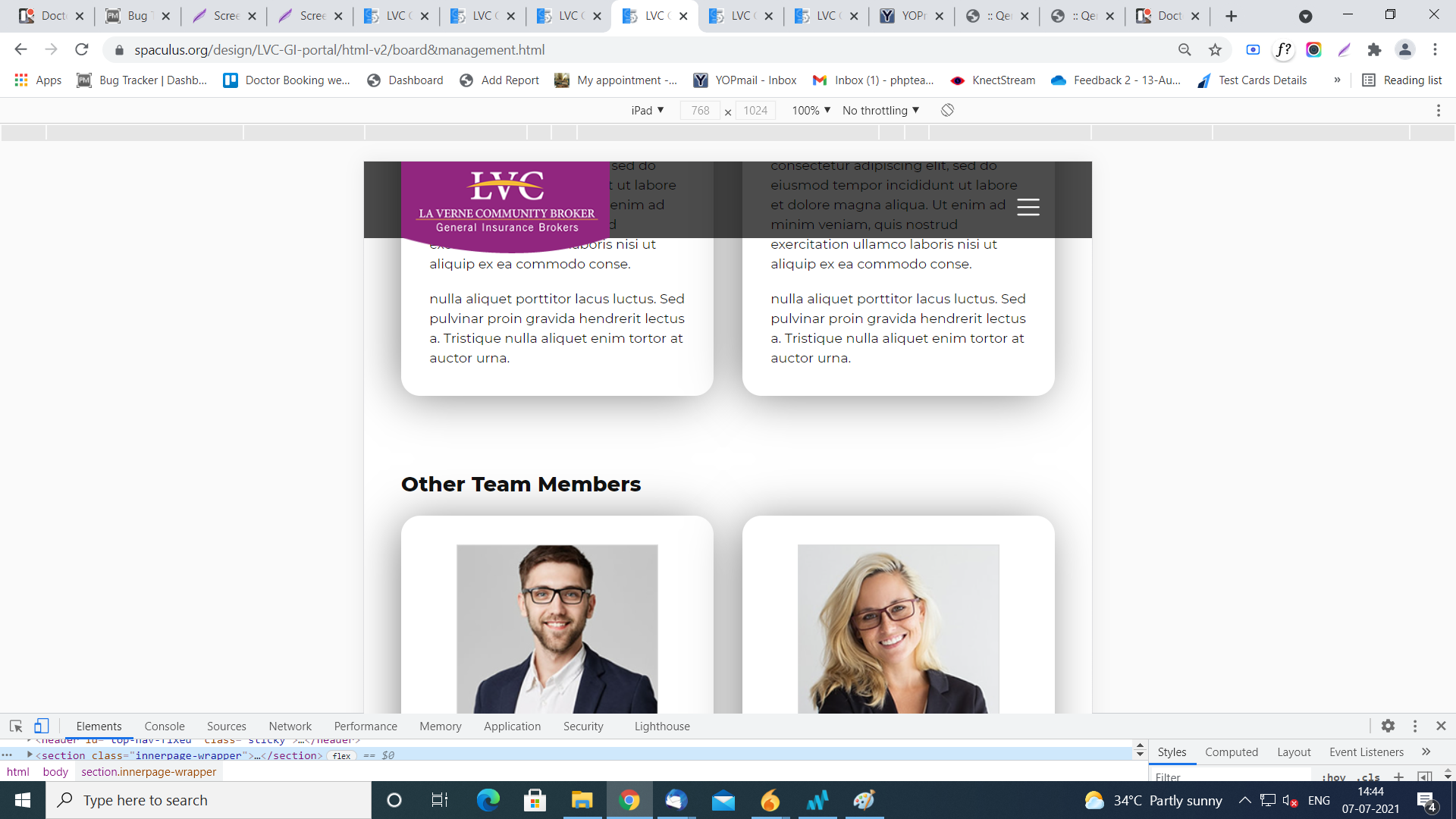Reload the current page

(x=81, y=50)
